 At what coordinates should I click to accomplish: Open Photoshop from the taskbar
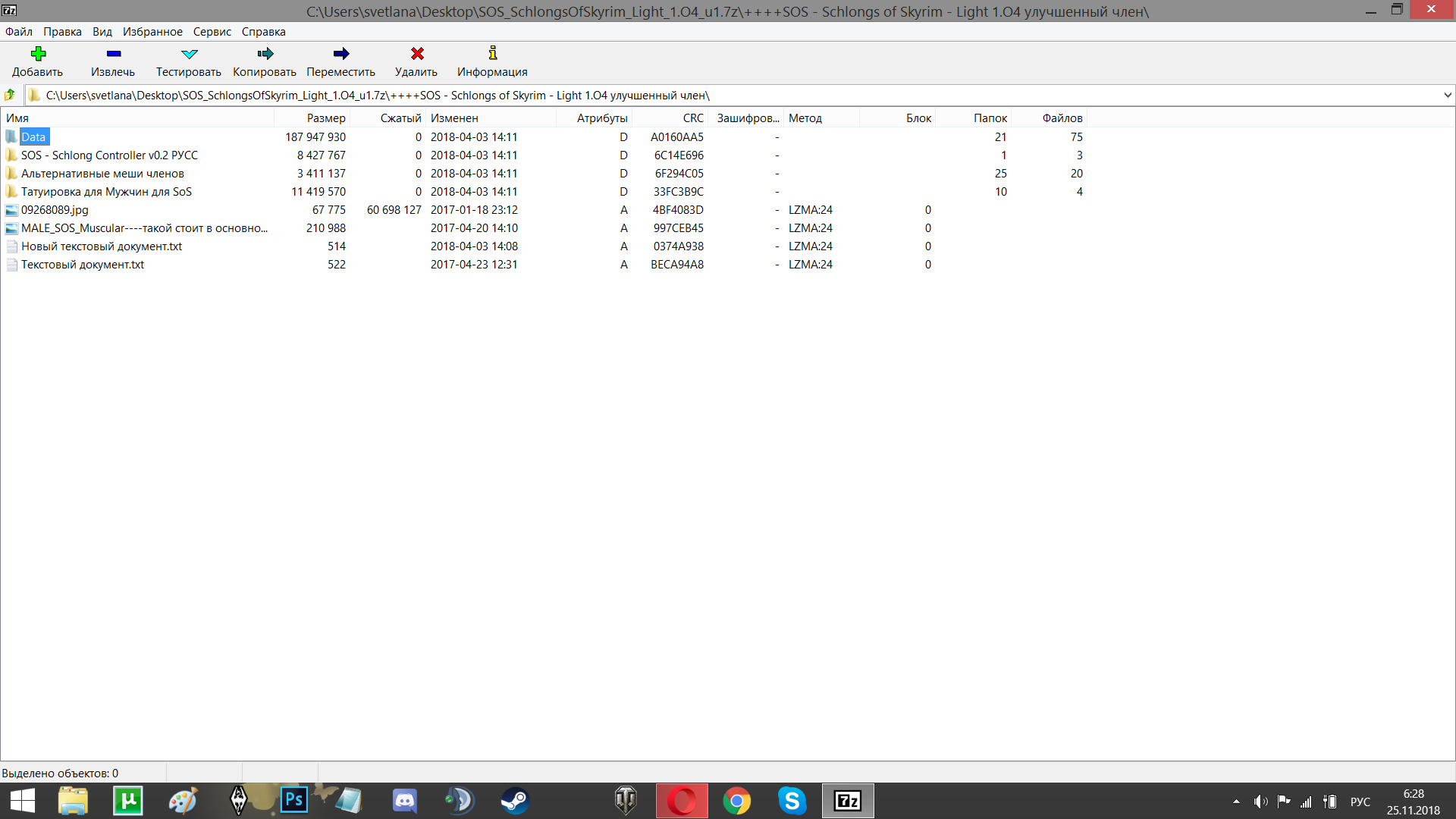(x=294, y=801)
